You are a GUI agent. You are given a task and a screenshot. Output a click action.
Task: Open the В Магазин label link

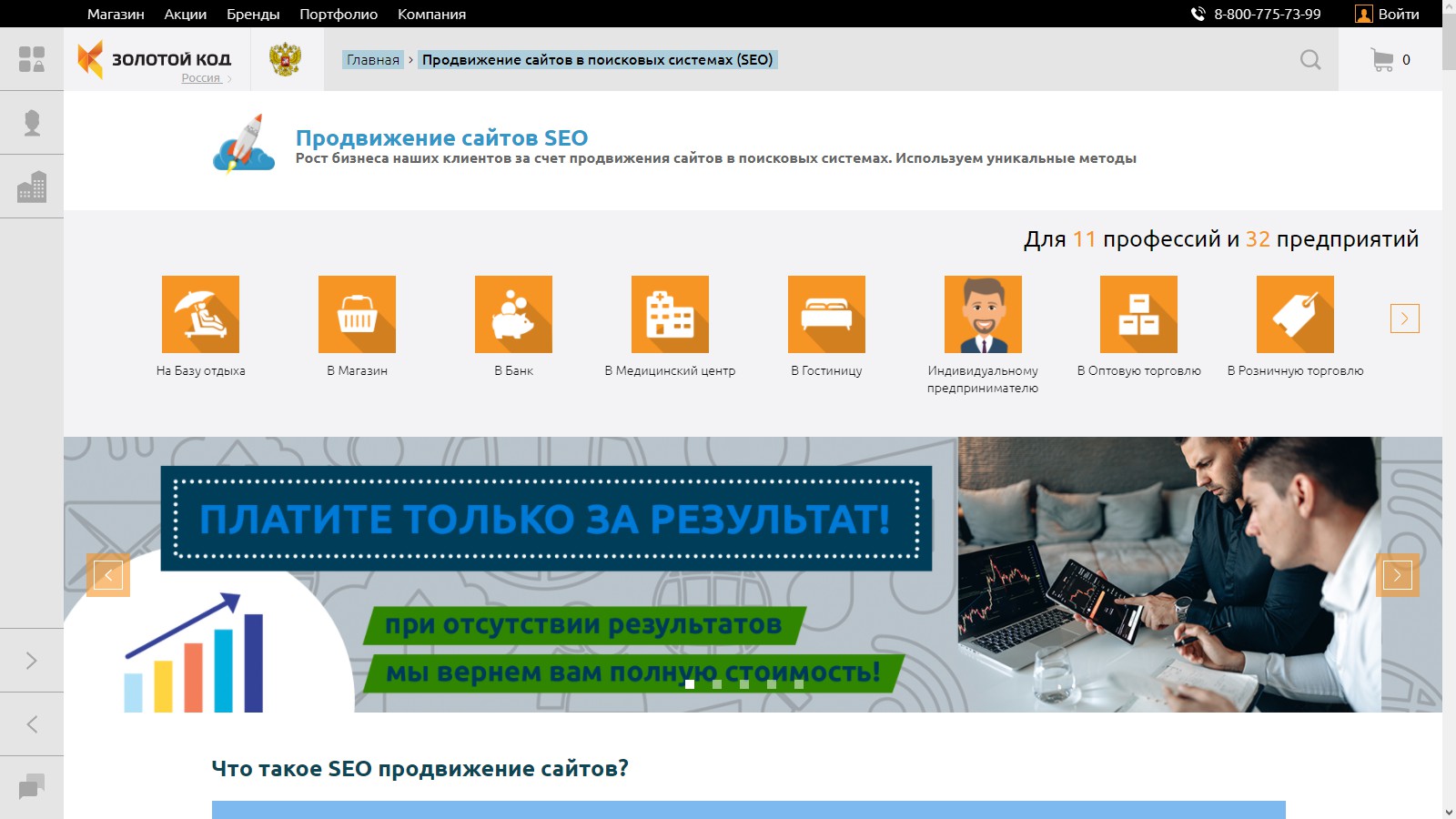pos(357,370)
